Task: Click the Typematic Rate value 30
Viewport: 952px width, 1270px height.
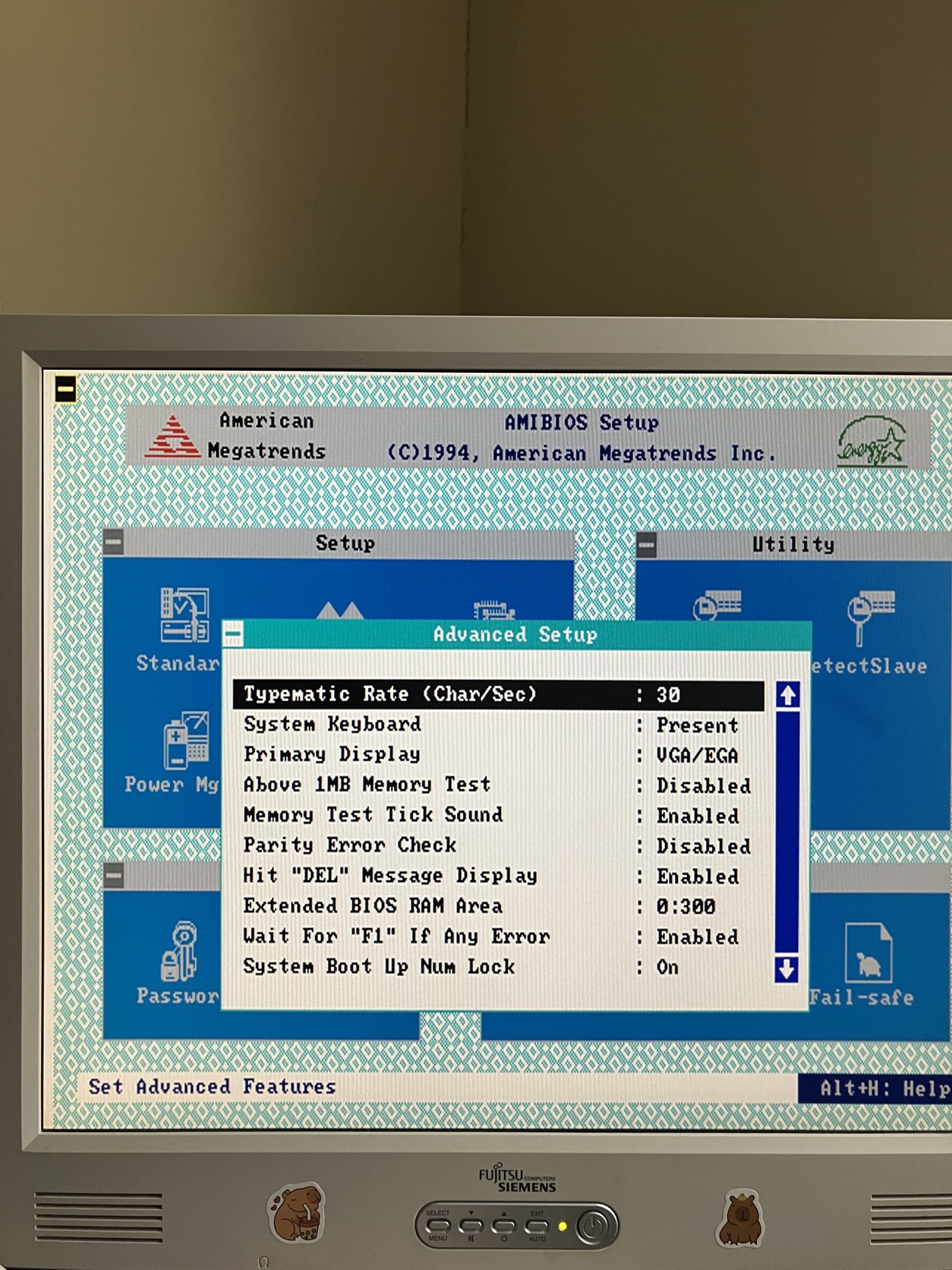Action: tap(668, 695)
